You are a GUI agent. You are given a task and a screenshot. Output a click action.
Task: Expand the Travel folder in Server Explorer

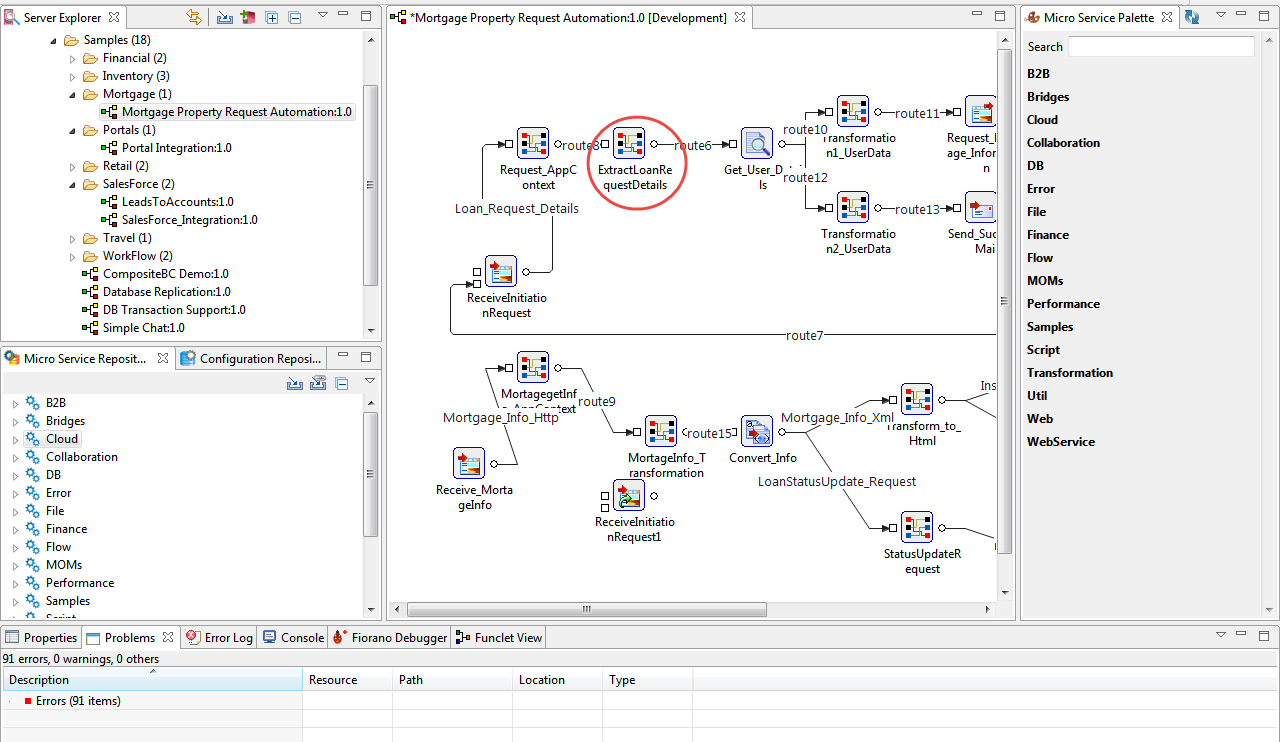73,238
